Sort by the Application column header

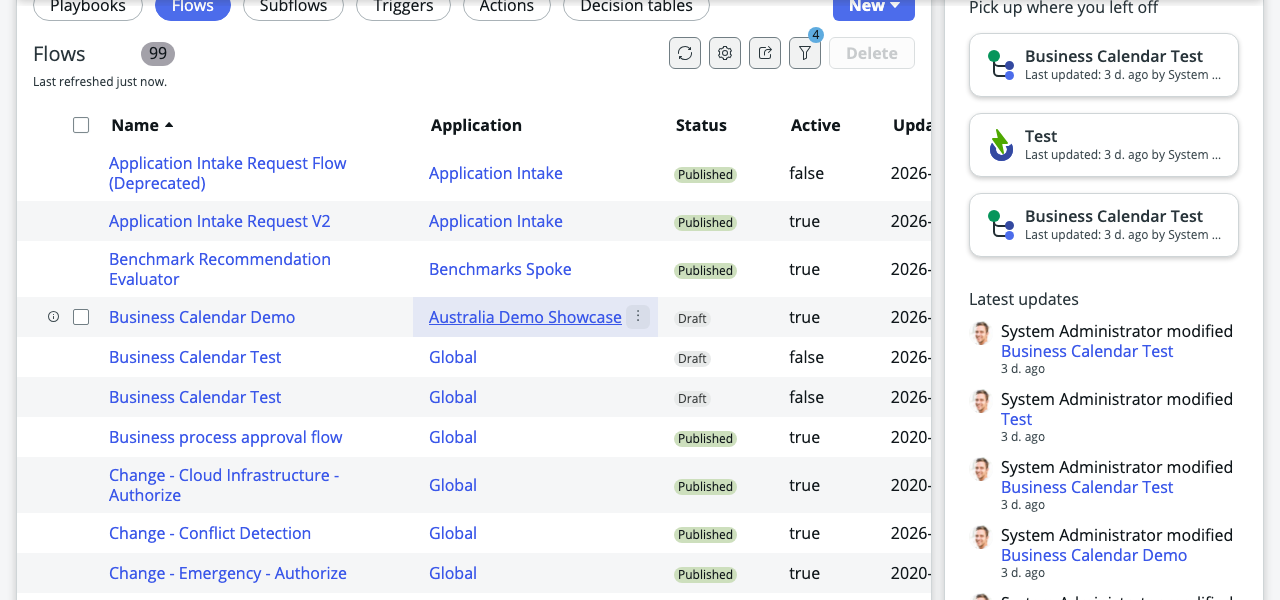(x=476, y=125)
